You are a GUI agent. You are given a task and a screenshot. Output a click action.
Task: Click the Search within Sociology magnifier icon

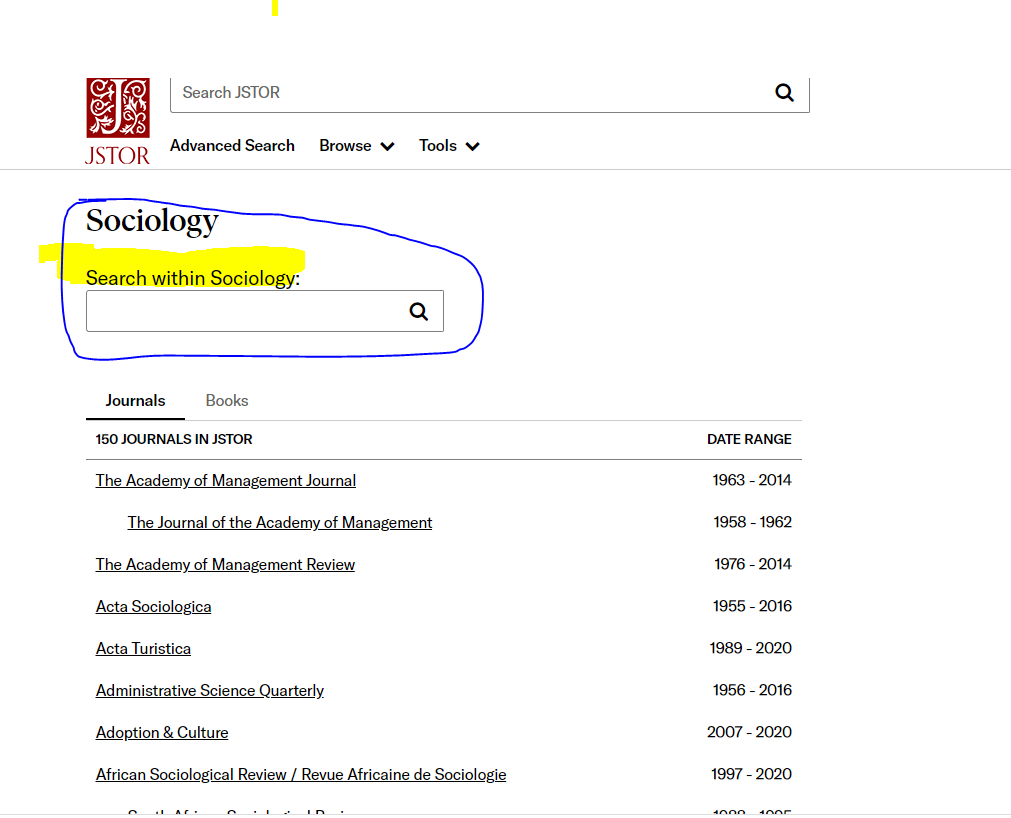tap(419, 312)
